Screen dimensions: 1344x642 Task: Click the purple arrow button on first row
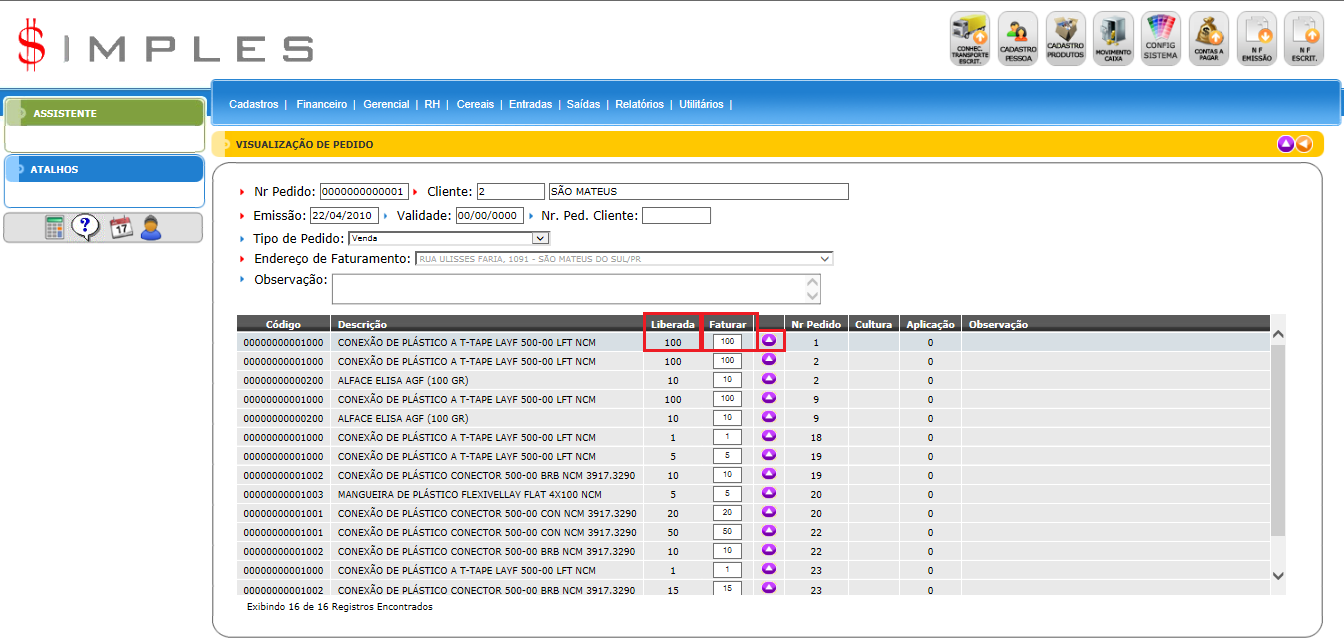pos(769,341)
